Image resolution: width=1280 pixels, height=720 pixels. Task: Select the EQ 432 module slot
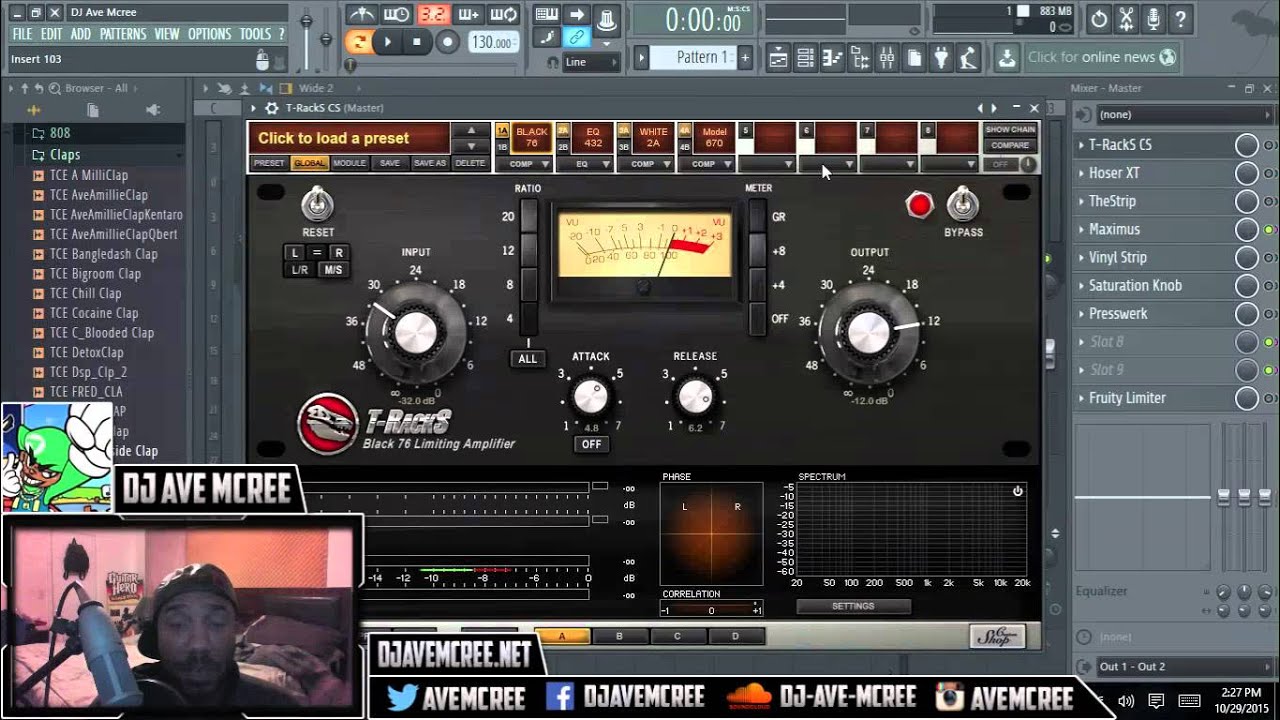click(593, 138)
